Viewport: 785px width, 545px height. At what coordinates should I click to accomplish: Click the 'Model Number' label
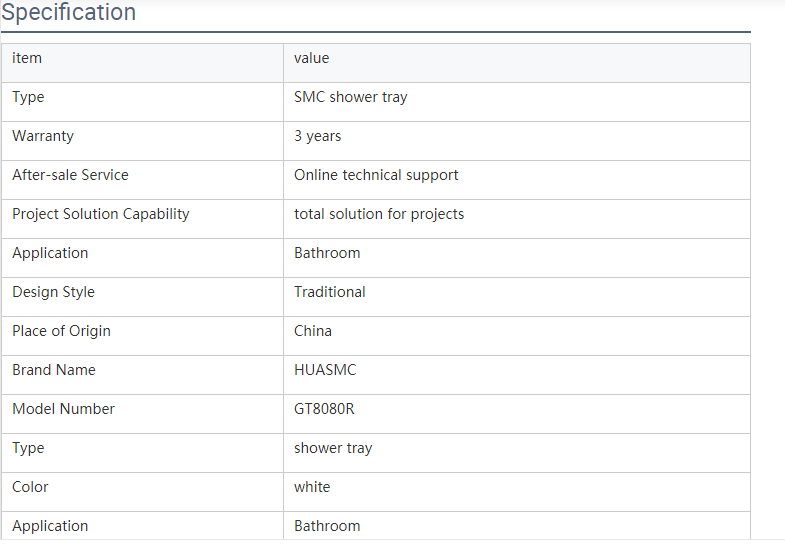[64, 409]
